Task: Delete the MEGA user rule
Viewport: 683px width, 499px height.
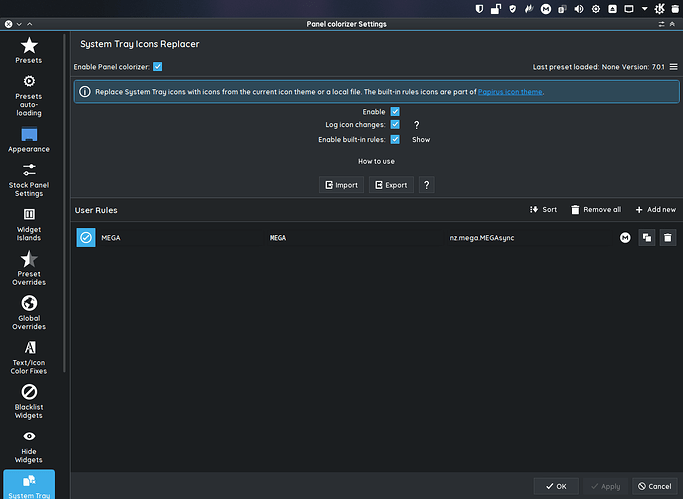Action: click(x=668, y=237)
